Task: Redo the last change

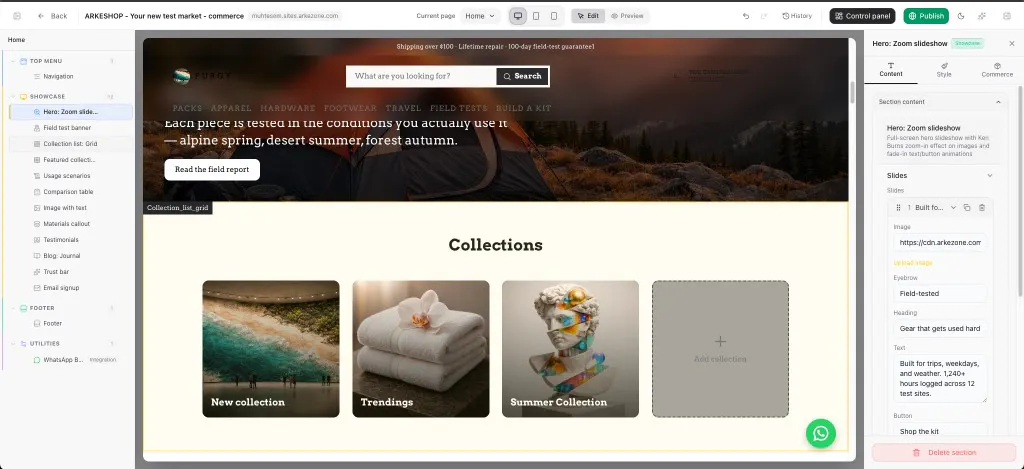Action: [763, 16]
